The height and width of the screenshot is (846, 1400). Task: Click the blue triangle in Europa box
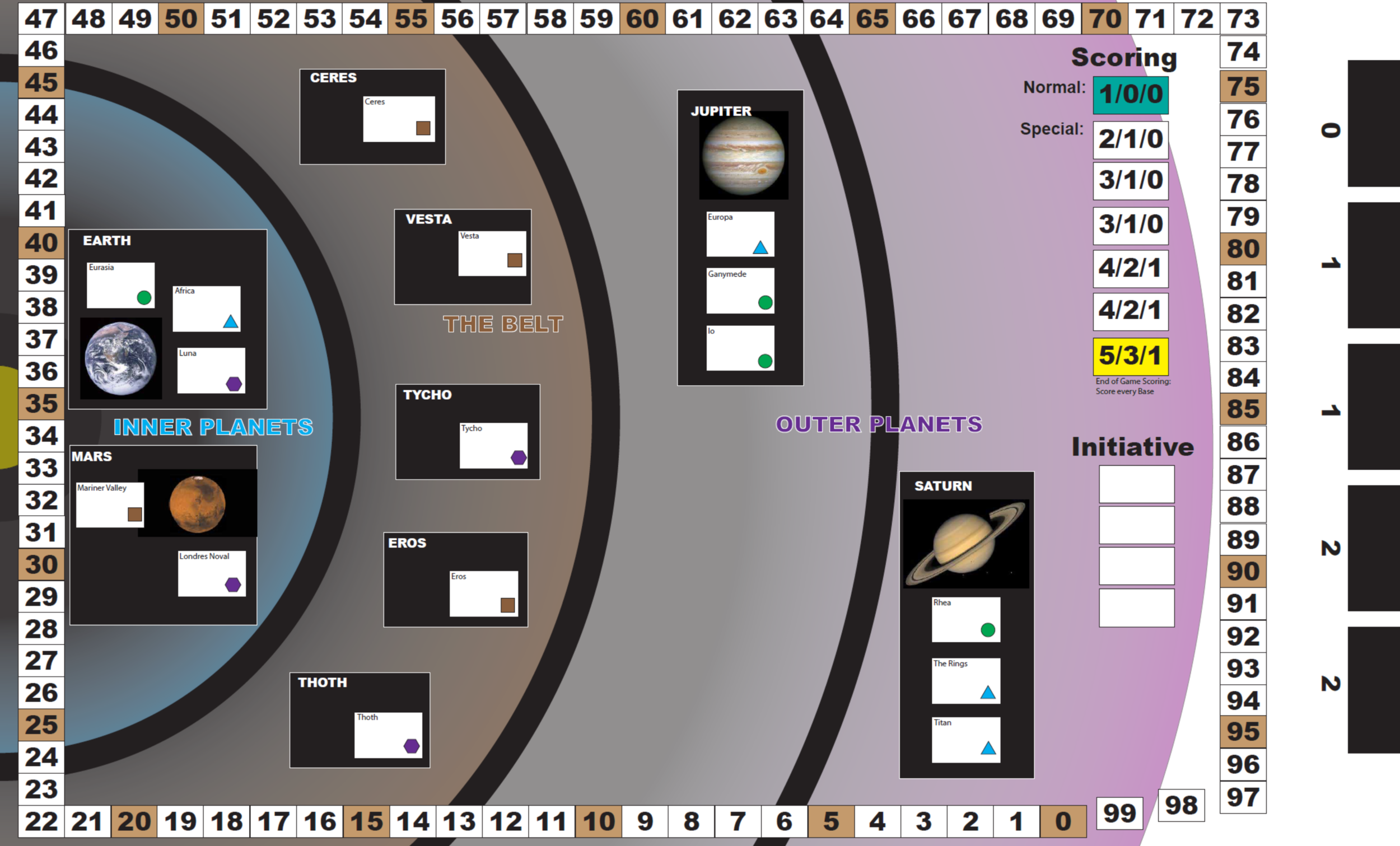(x=760, y=247)
